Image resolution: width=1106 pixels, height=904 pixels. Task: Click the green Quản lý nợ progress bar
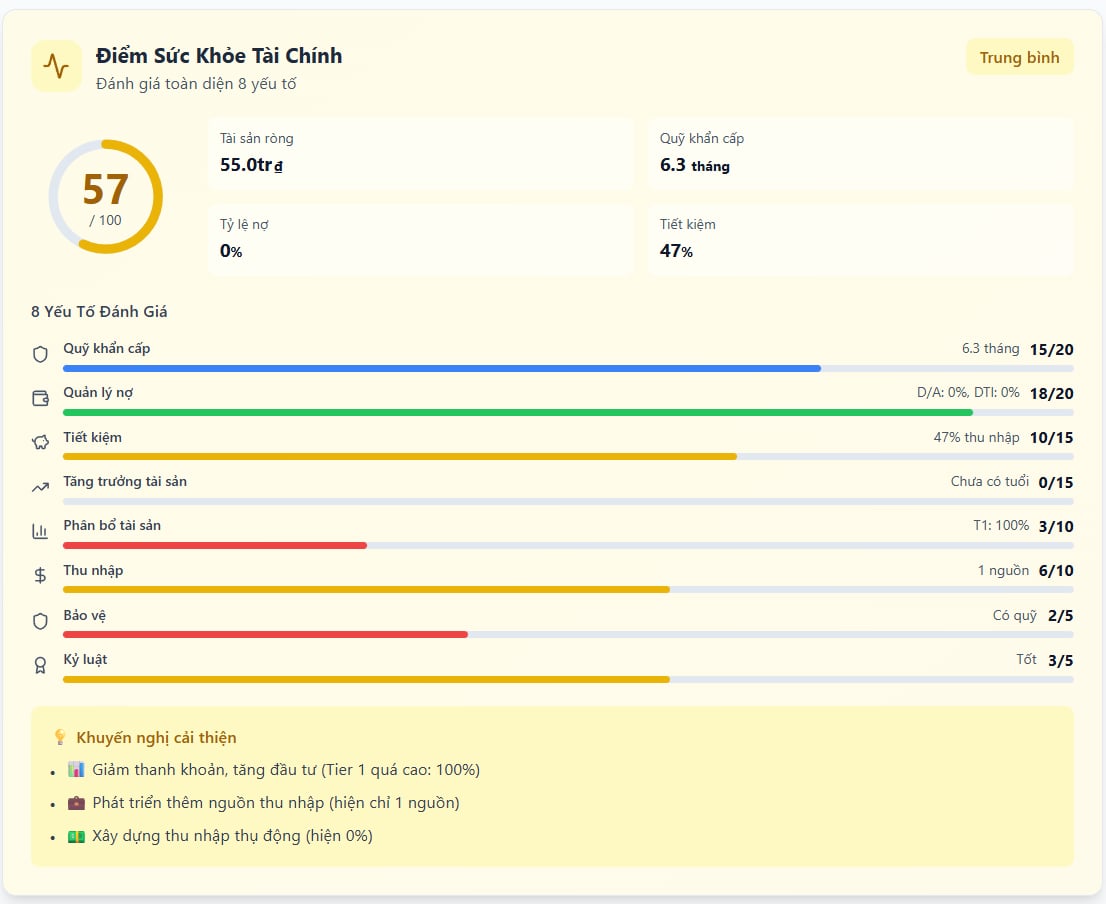[x=517, y=412]
